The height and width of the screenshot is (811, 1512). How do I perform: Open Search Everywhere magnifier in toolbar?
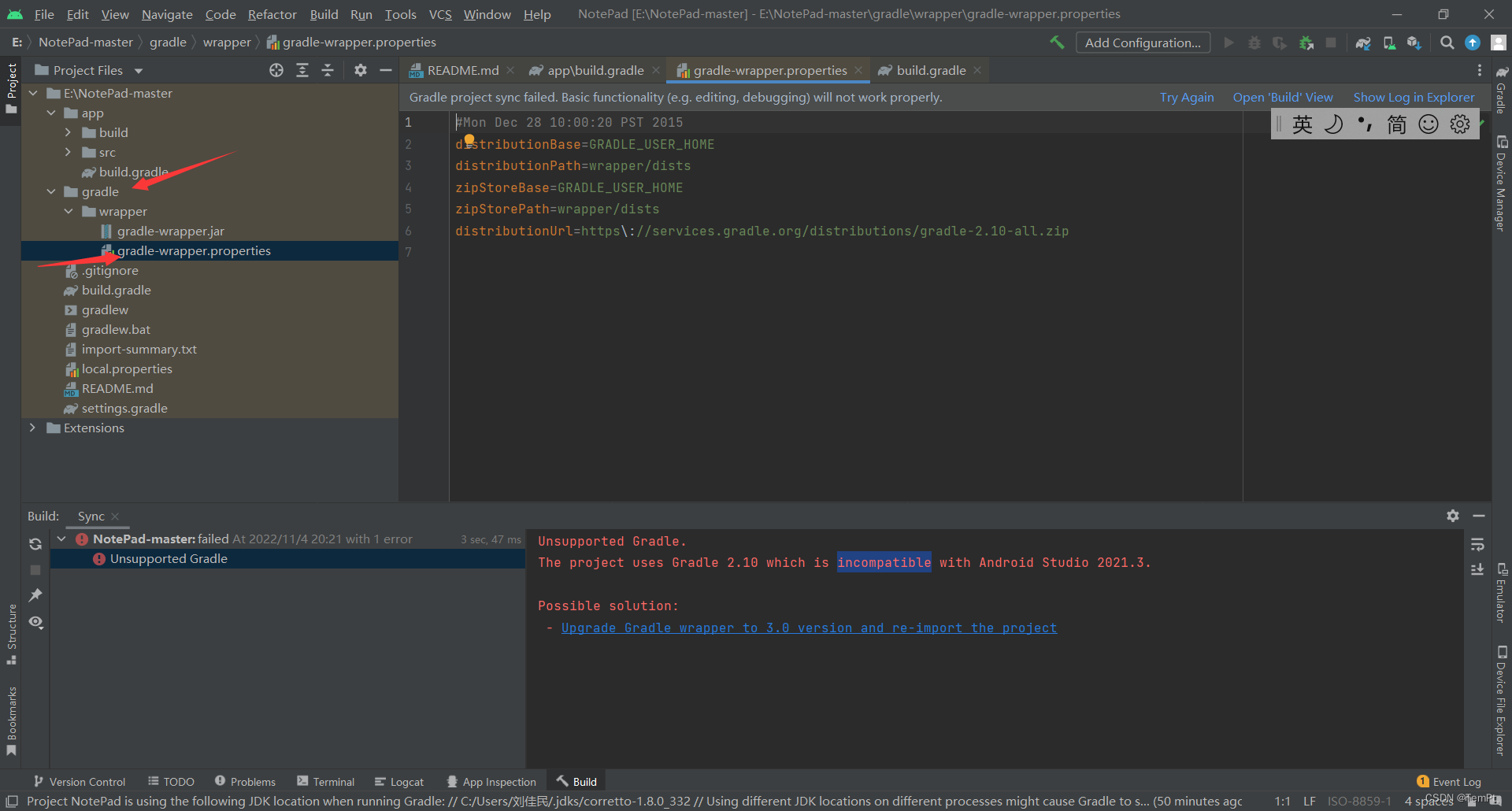[x=1447, y=43]
